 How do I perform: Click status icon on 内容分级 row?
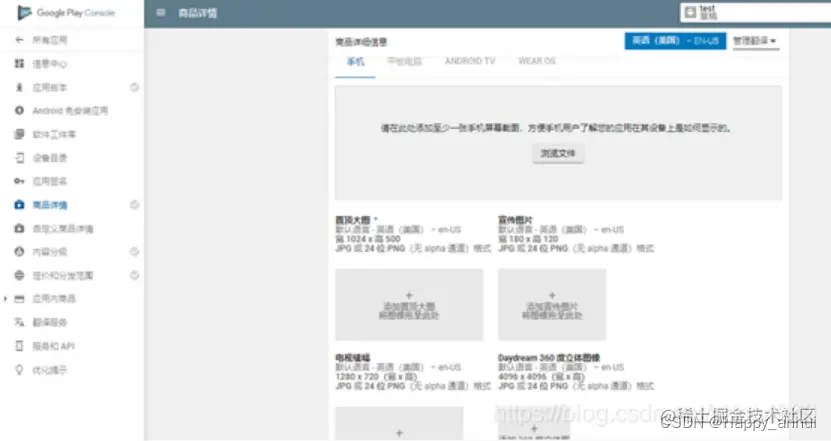135,252
